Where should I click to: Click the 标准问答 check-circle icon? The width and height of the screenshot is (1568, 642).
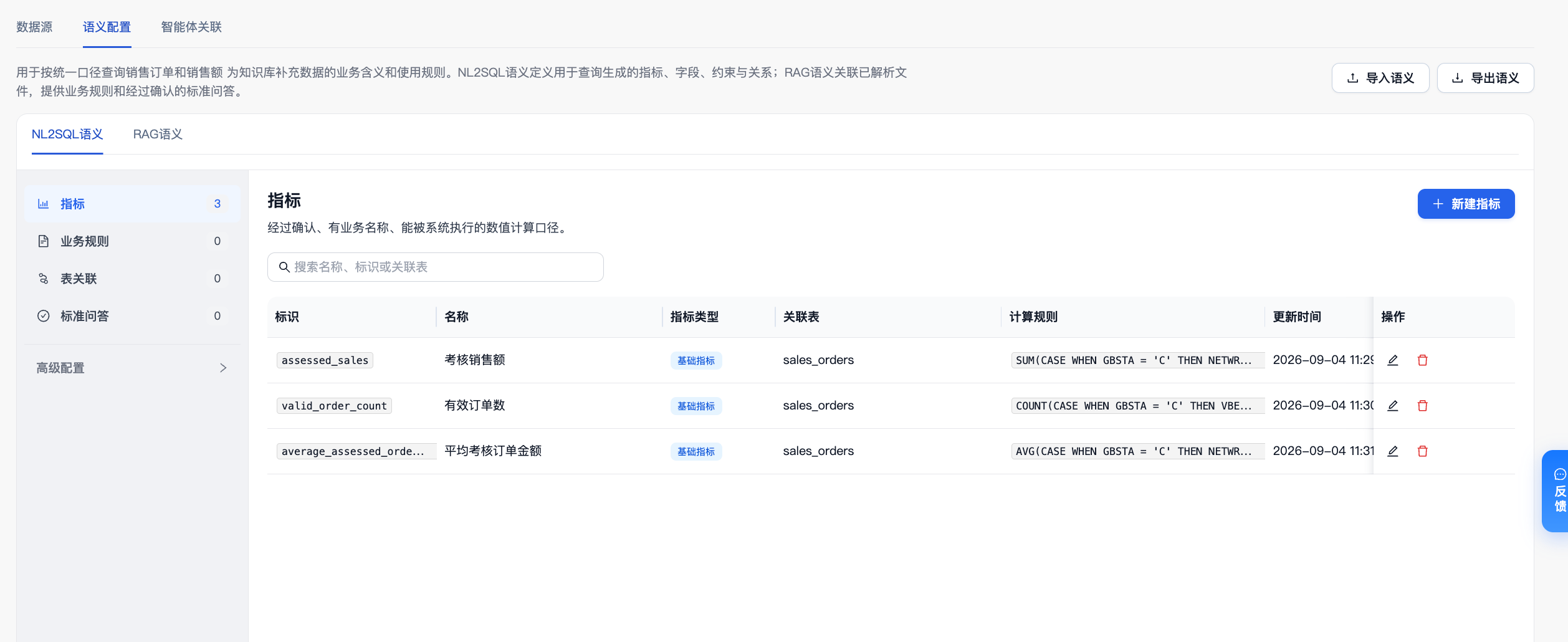[x=44, y=316]
